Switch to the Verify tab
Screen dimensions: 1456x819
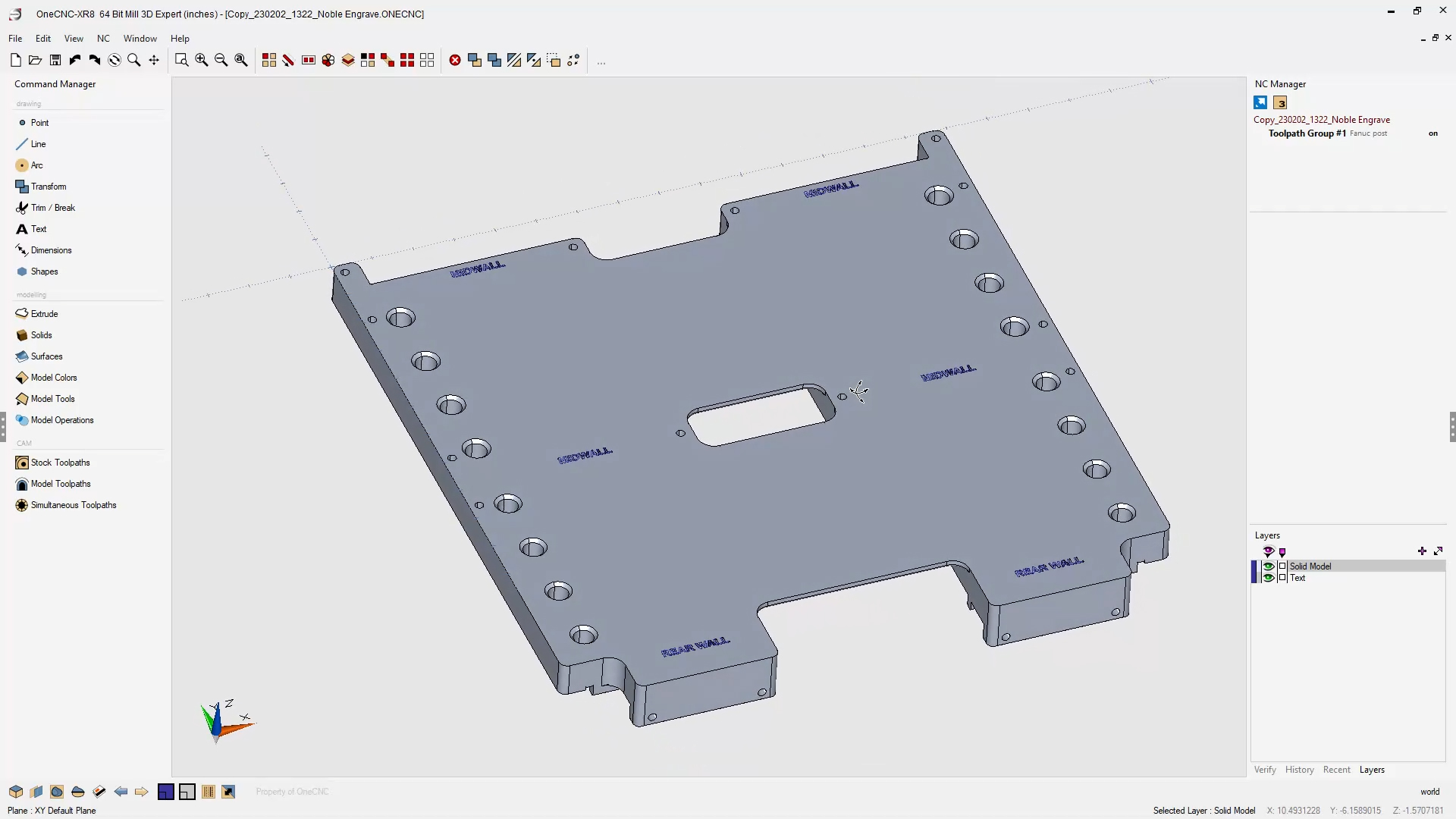pyautogui.click(x=1265, y=770)
